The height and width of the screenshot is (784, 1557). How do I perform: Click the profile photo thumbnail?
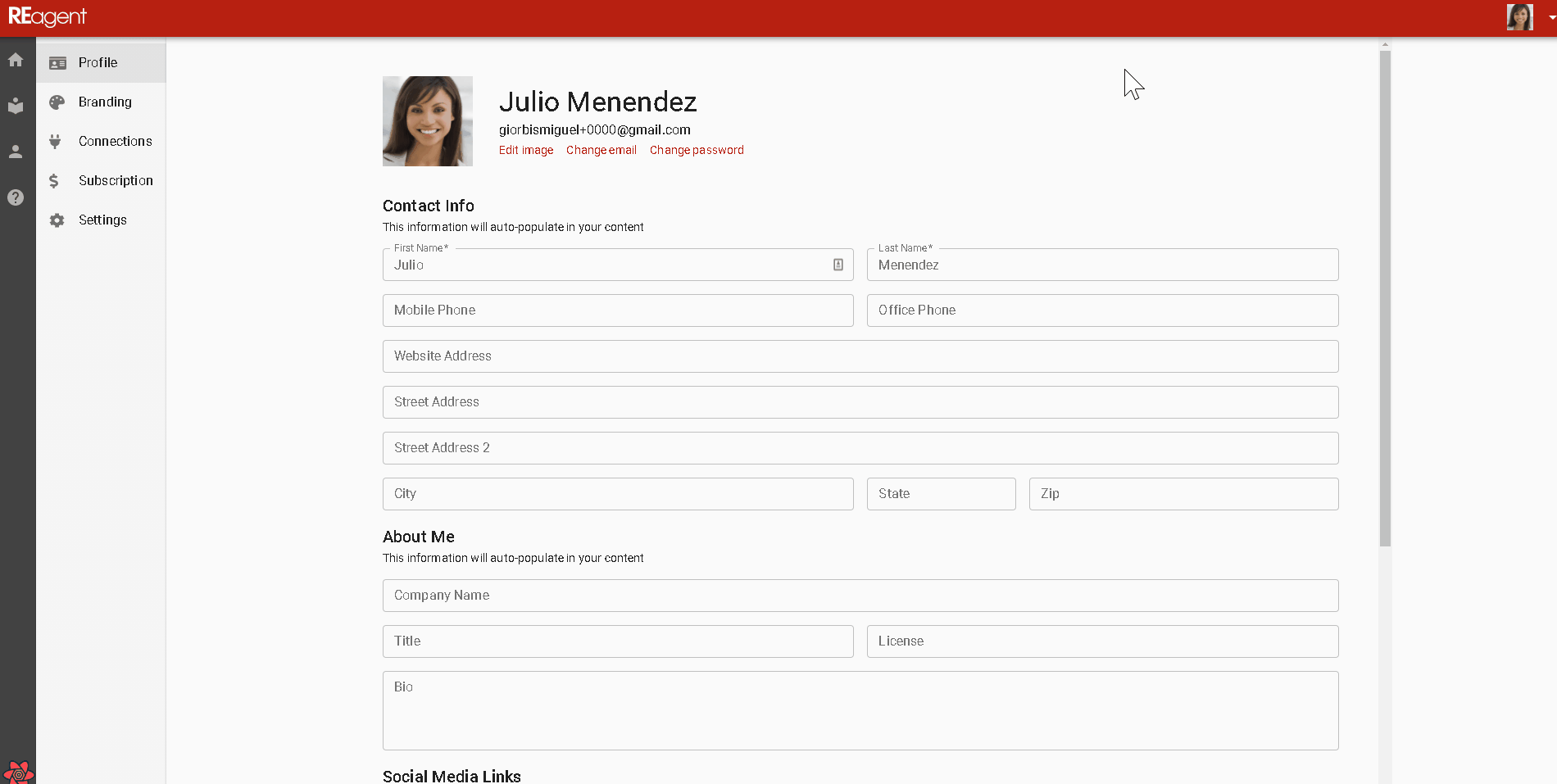[428, 121]
